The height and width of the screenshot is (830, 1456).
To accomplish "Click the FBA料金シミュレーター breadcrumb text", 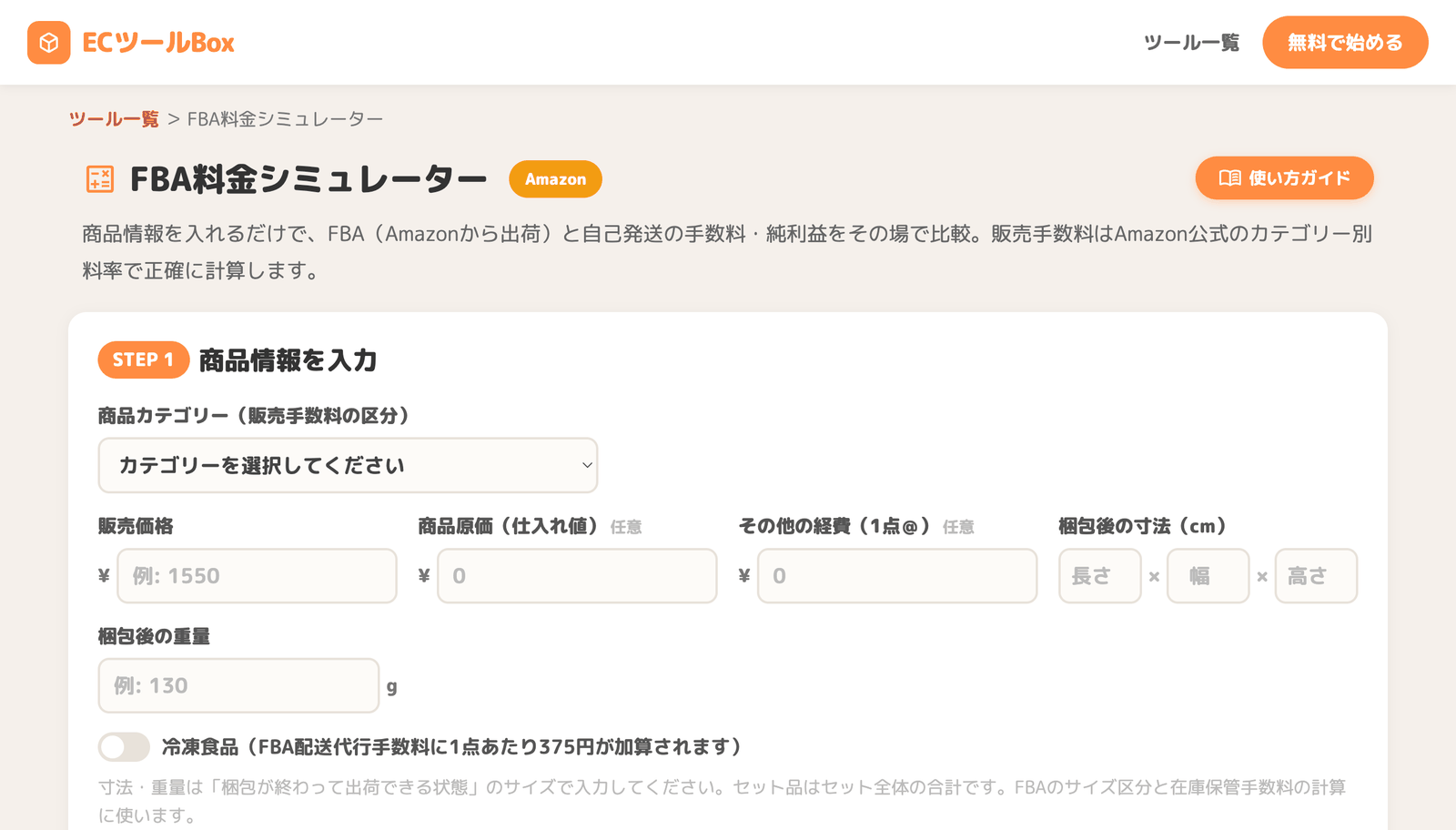I will pyautogui.click(x=285, y=119).
